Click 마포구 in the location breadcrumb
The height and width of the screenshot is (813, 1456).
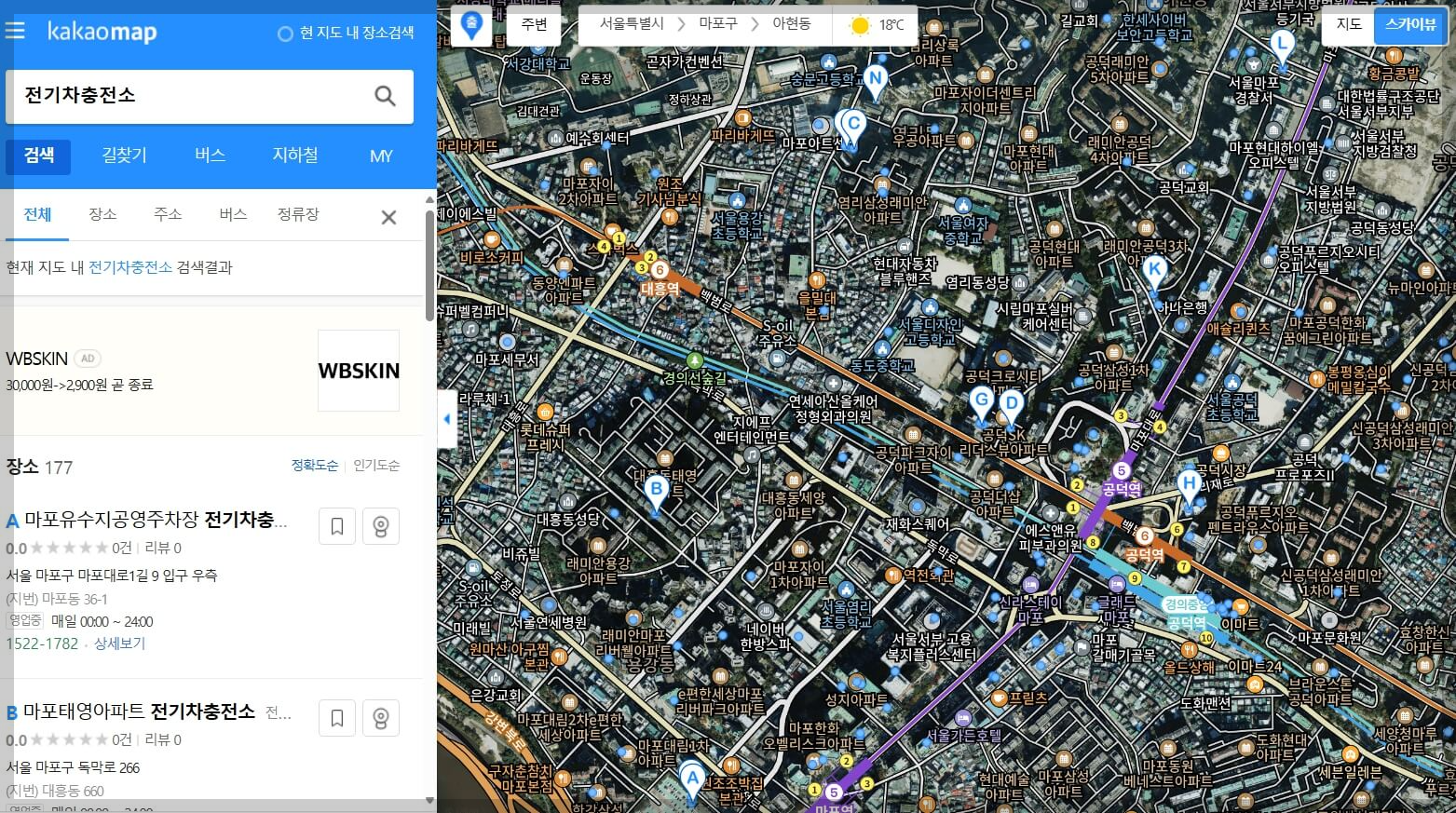tap(717, 24)
